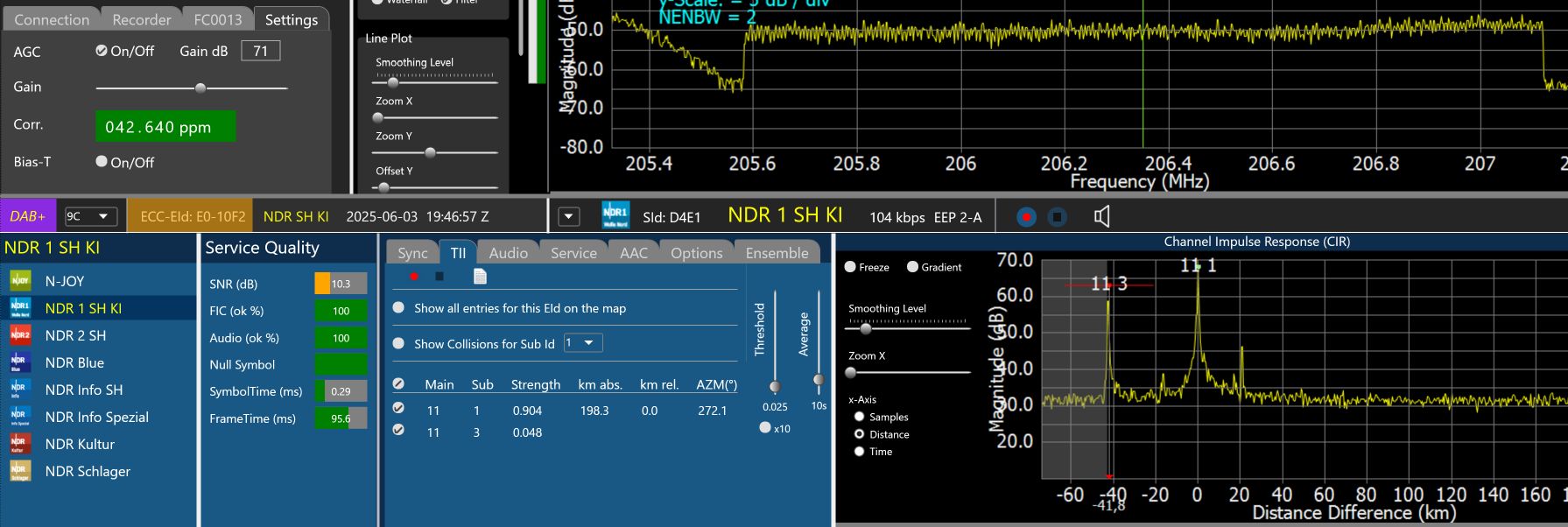
Task: Expand the service selector dropdown arrow
Action: (569, 216)
